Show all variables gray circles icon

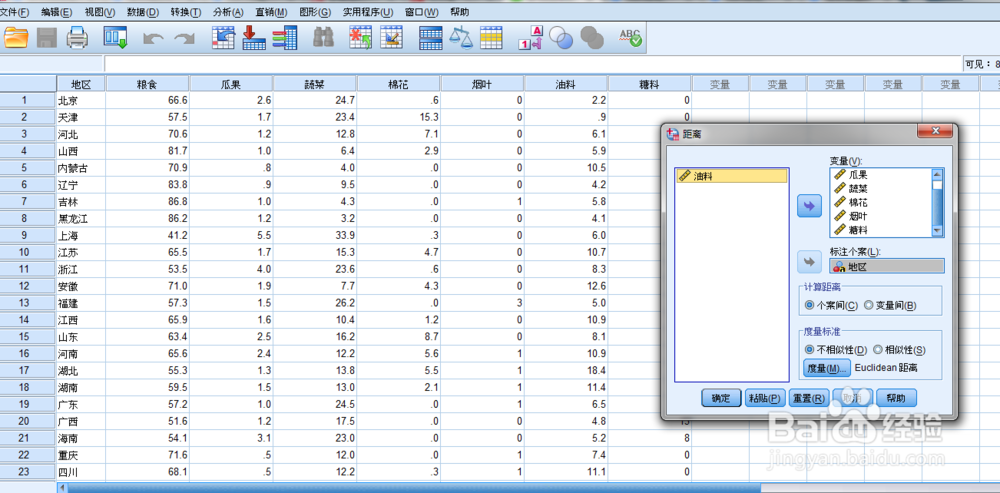(592, 38)
